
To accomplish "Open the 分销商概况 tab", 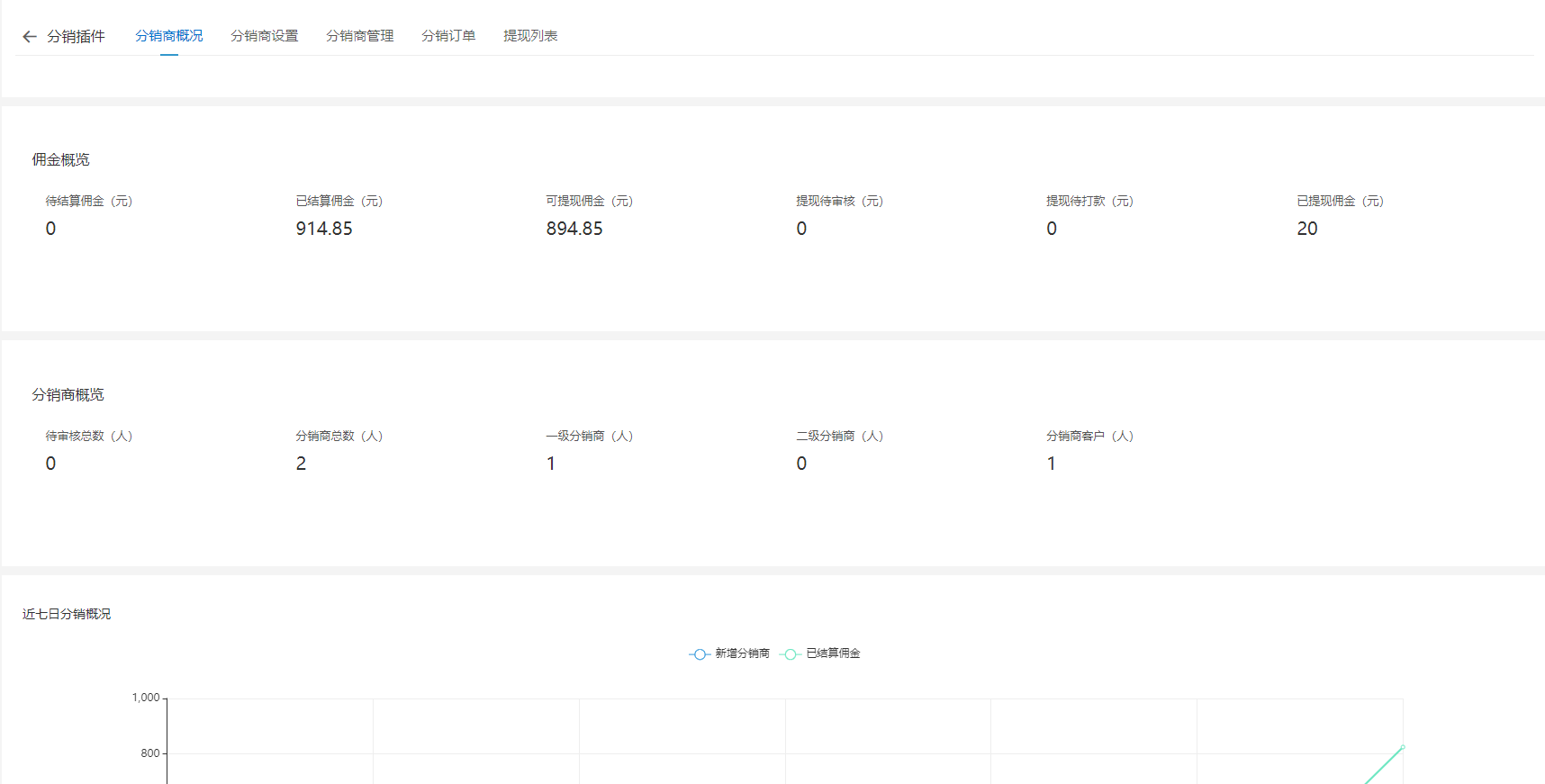I will point(169,36).
